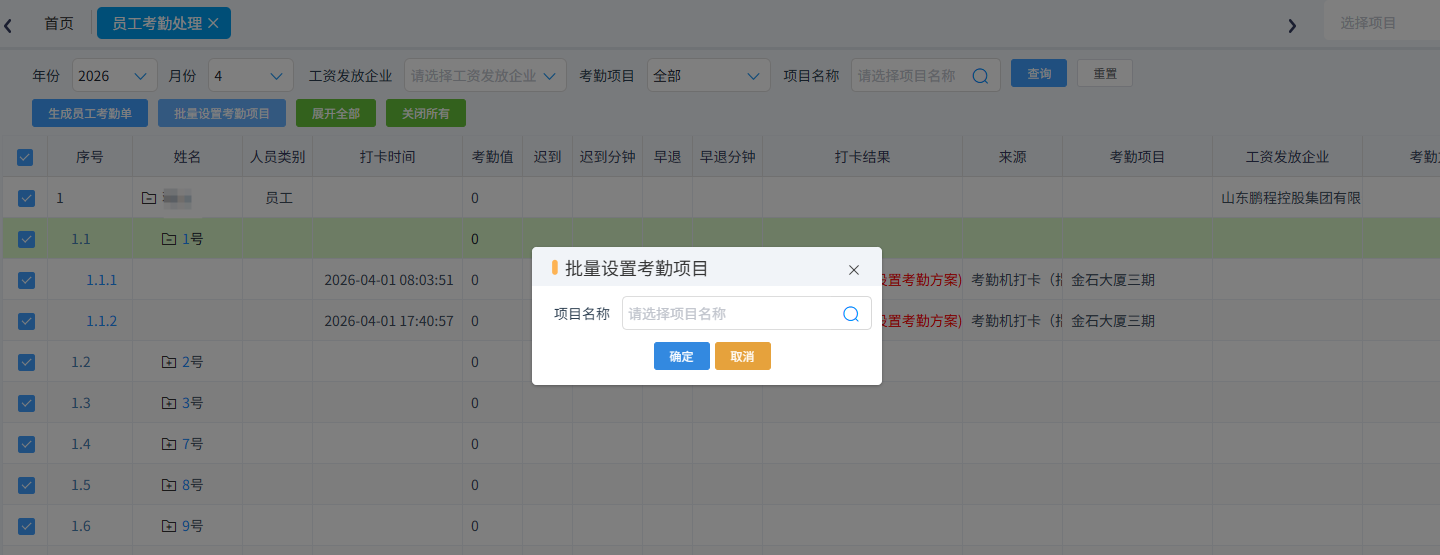The image size is (1440, 555).
Task: Click the 批量设置考勤项目 button
Action: click(x=222, y=113)
